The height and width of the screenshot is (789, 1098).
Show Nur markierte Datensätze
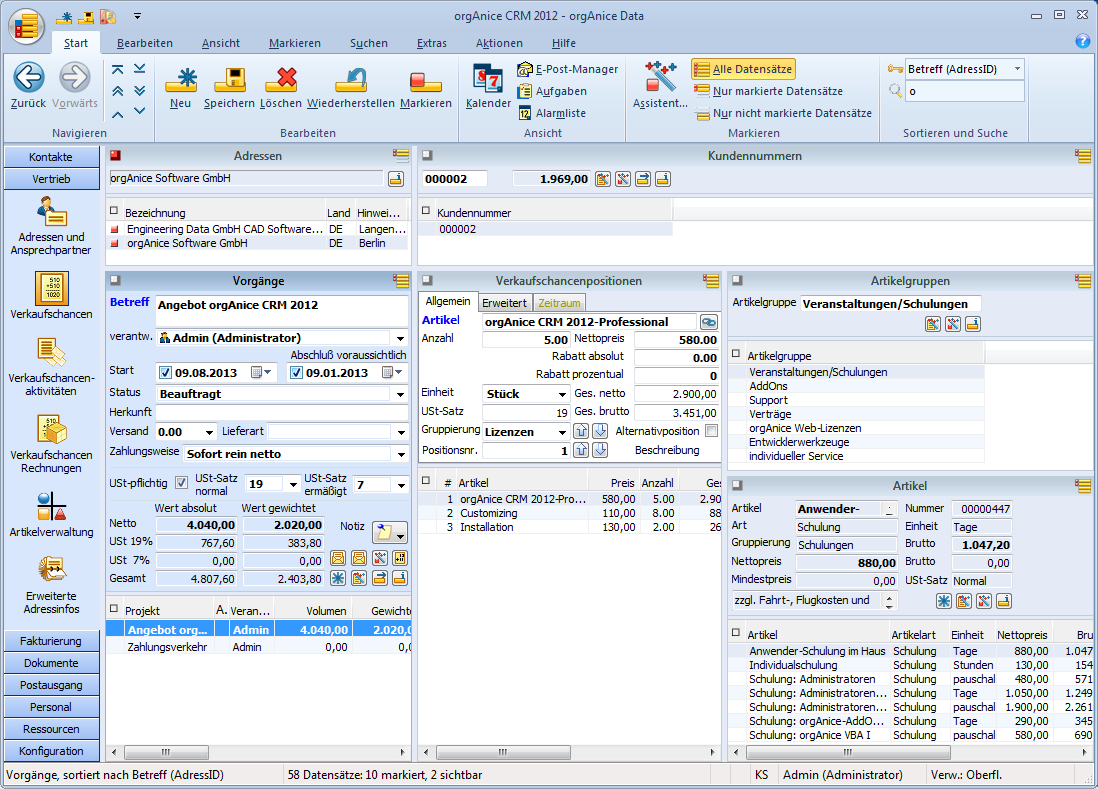click(x=768, y=91)
